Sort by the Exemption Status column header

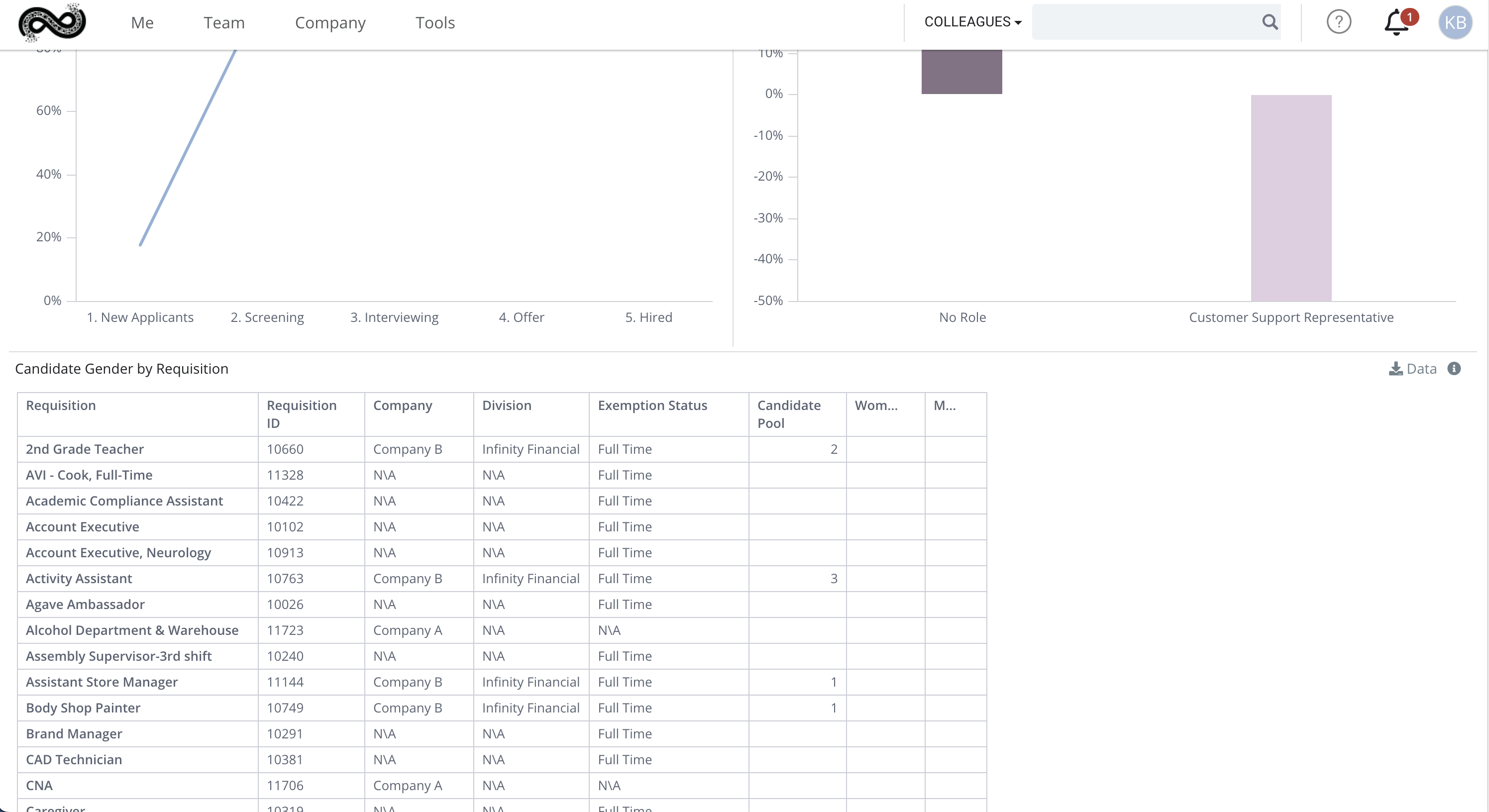pyautogui.click(x=669, y=414)
